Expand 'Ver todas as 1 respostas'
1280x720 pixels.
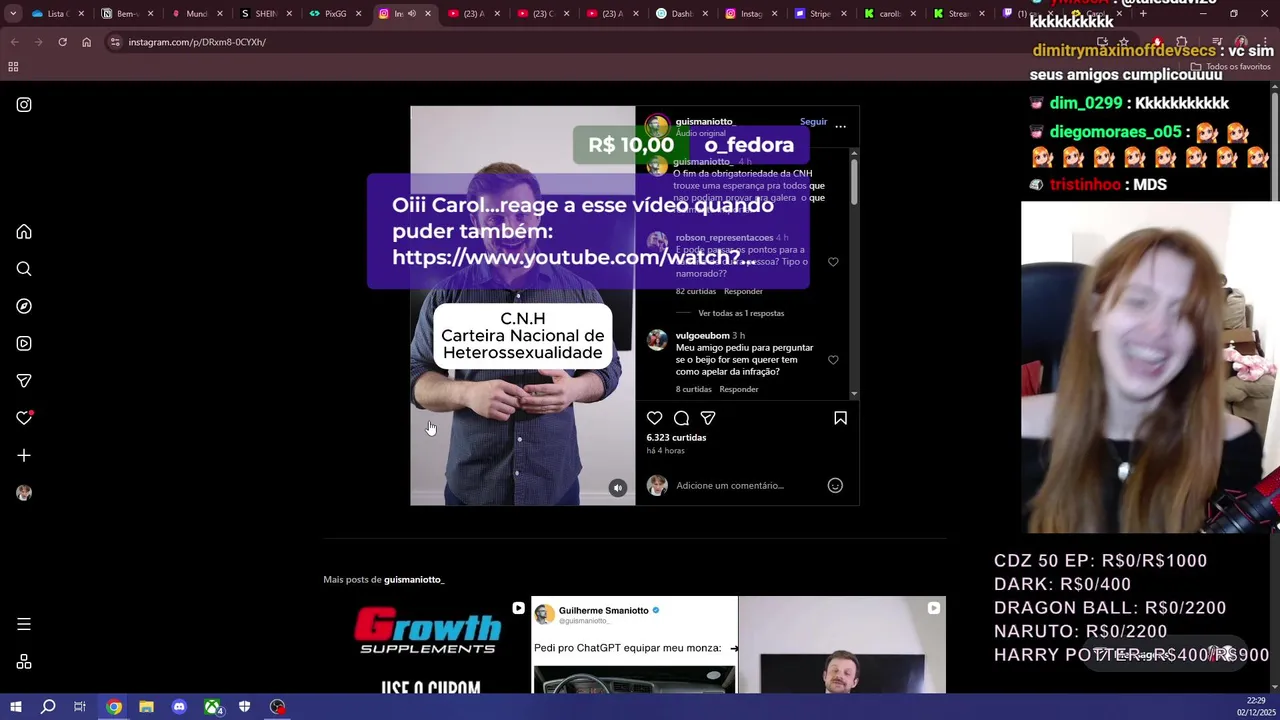[x=741, y=313]
